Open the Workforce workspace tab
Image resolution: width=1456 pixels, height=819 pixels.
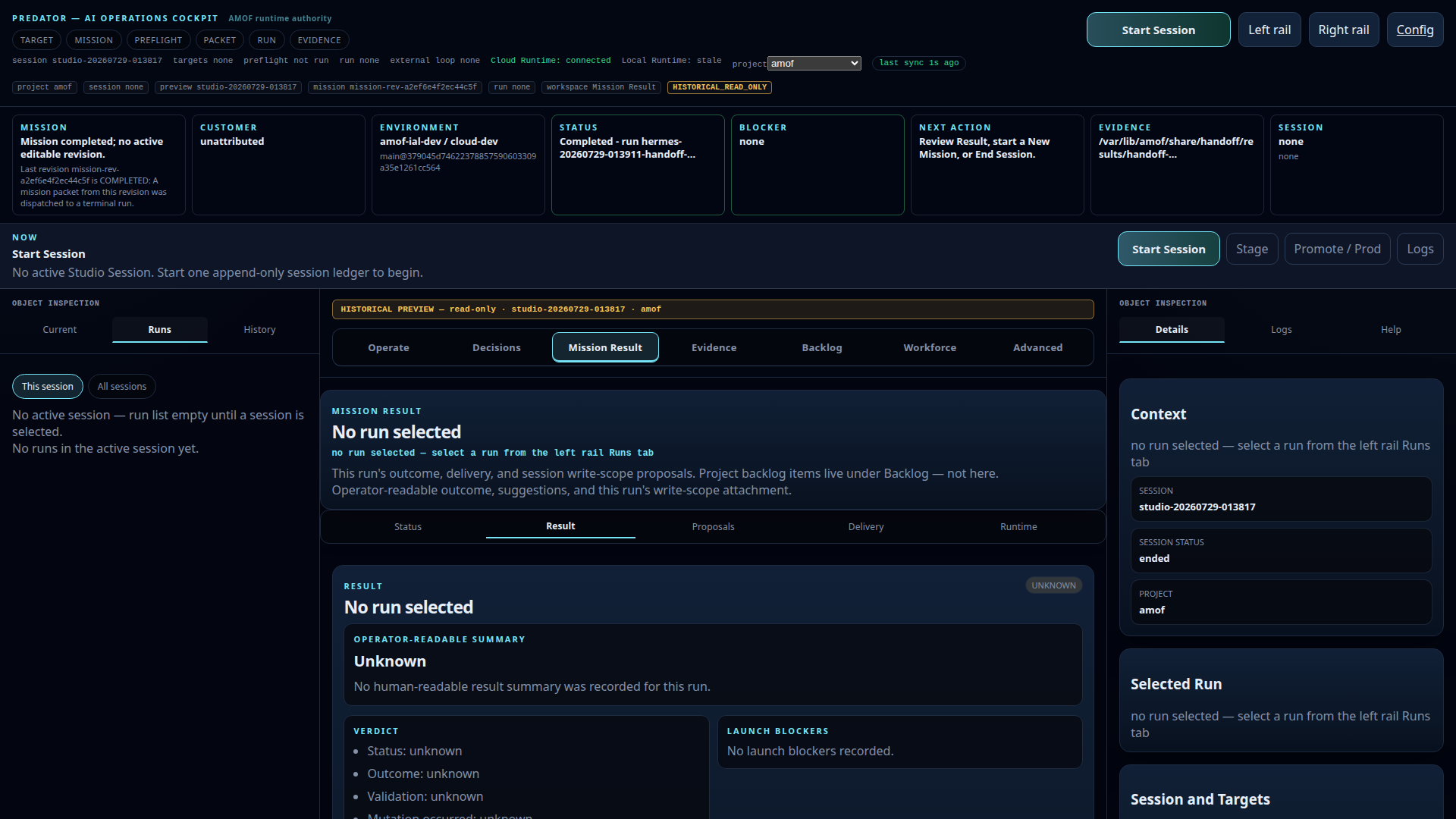click(x=930, y=347)
